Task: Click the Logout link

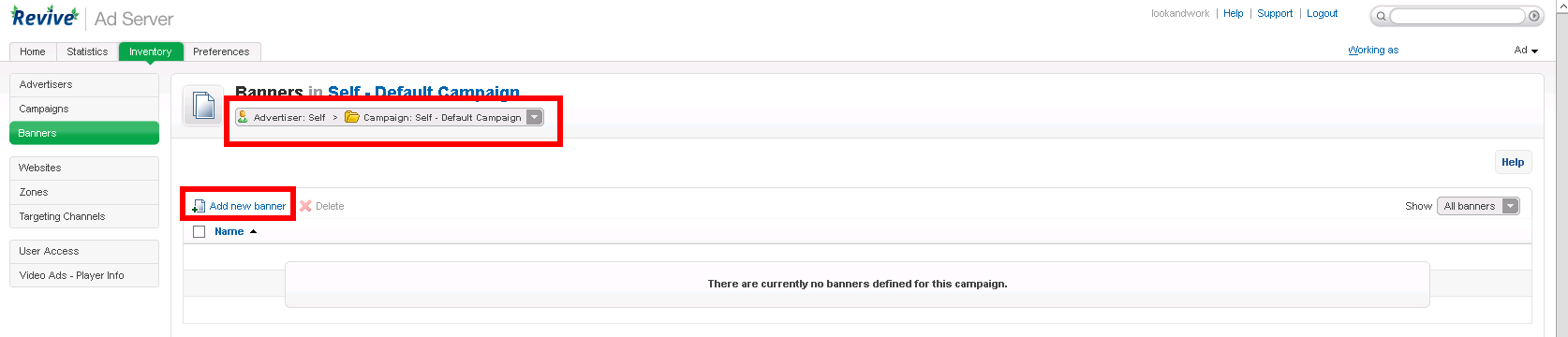Action: point(1322,13)
